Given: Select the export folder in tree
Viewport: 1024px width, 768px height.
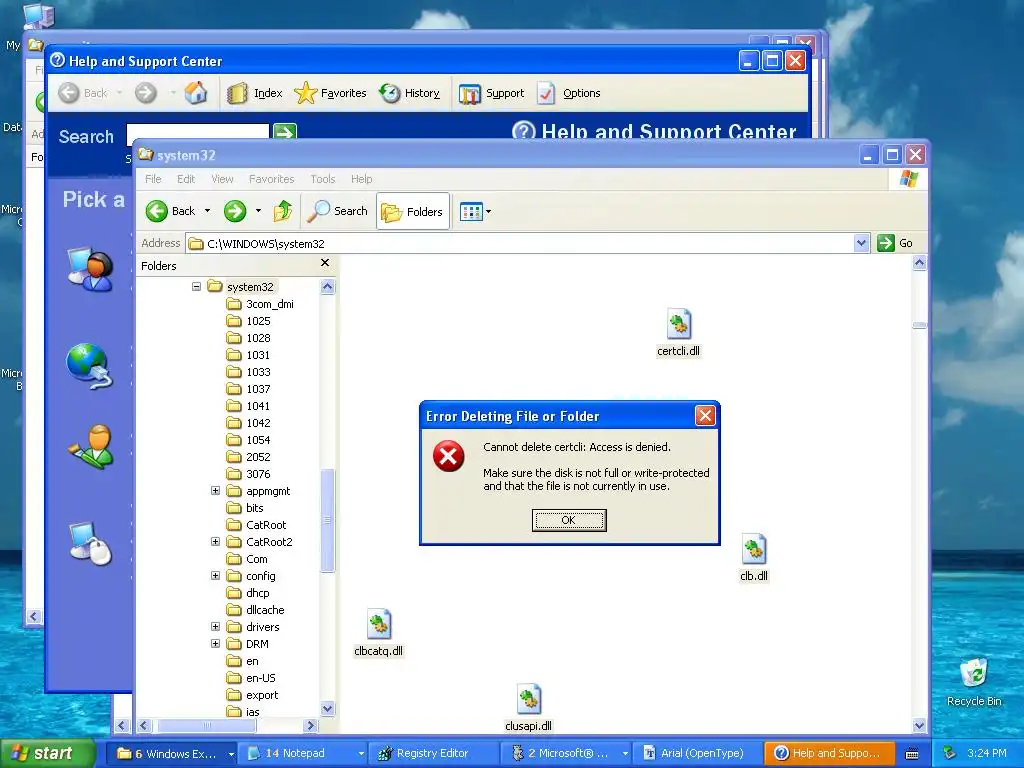Looking at the screenshot, I should click(x=253, y=694).
